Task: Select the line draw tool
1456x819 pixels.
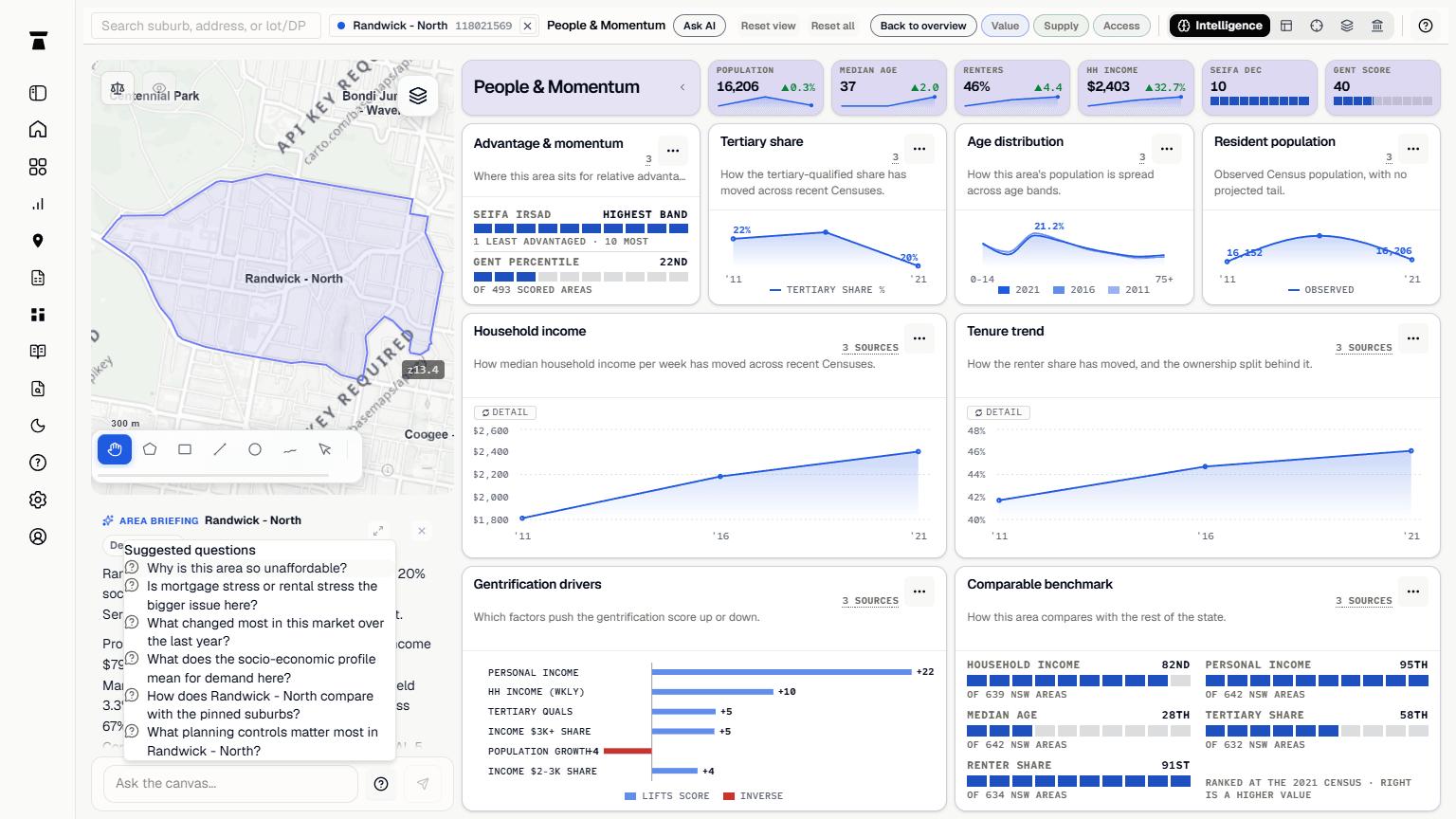Action: tap(220, 449)
